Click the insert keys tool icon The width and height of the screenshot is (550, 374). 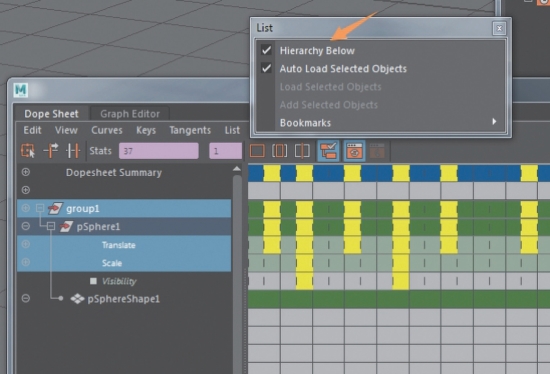pyautogui.click(x=73, y=151)
